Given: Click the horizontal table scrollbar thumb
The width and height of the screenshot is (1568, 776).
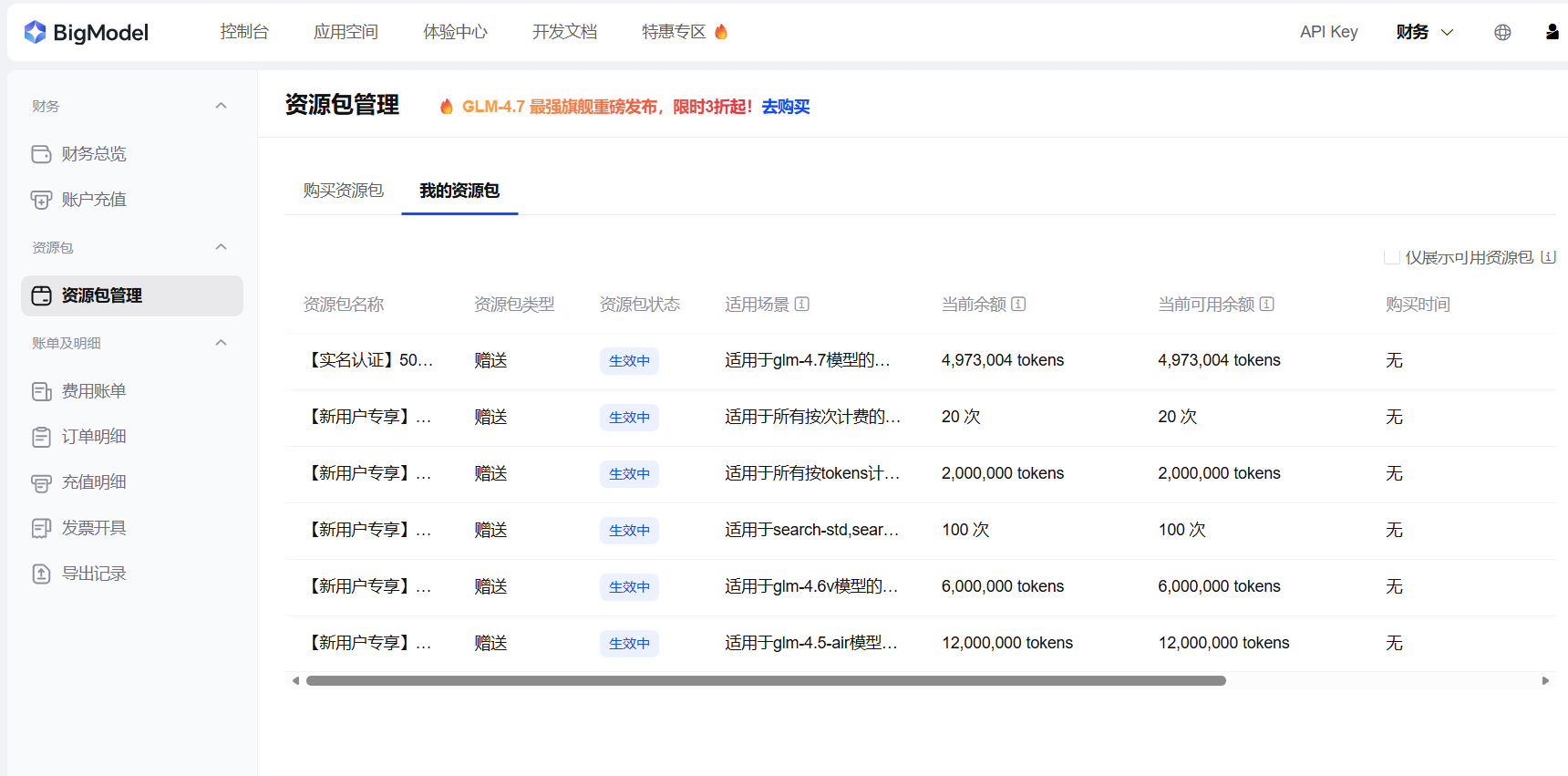Looking at the screenshot, I should tap(766, 680).
